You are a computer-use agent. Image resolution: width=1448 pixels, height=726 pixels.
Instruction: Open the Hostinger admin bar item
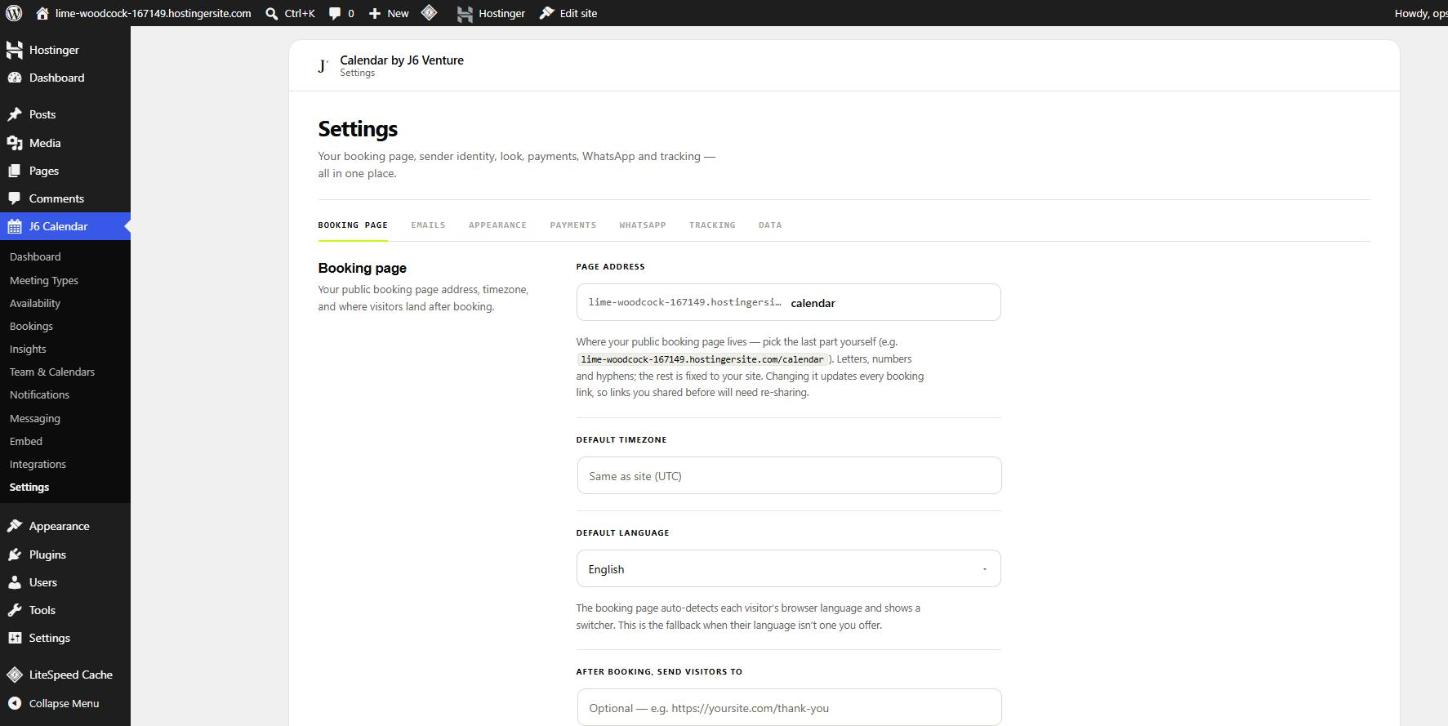click(490, 13)
